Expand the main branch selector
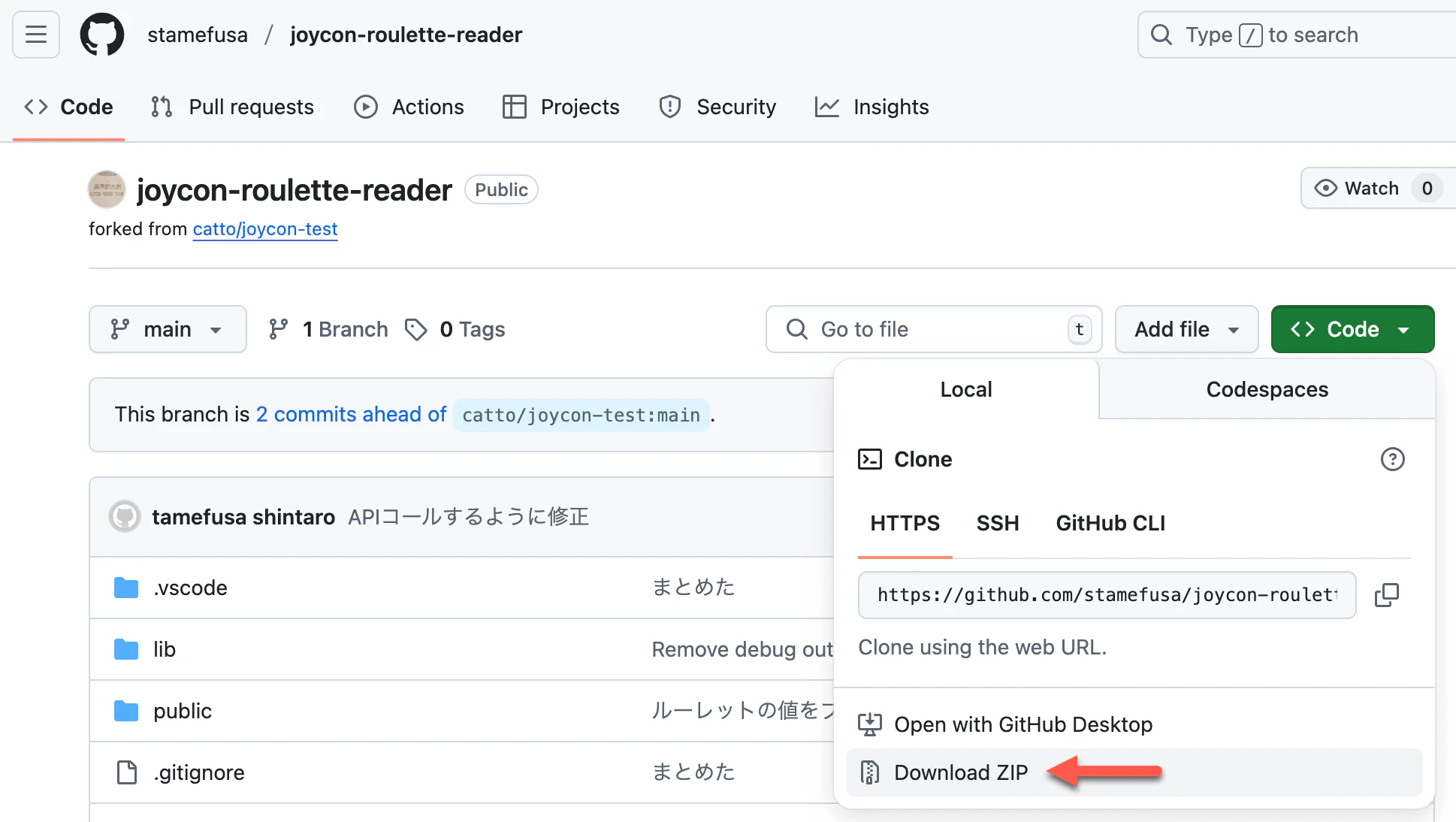 point(168,329)
